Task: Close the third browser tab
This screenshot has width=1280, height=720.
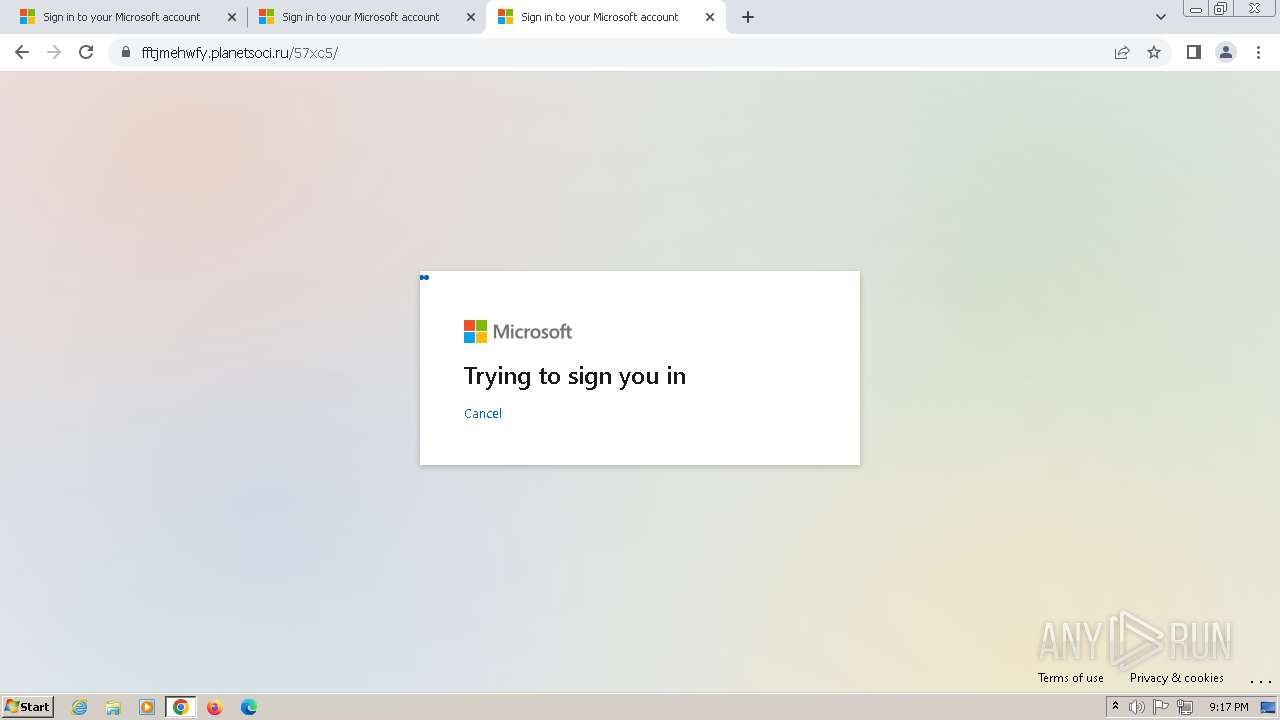Action: (710, 17)
